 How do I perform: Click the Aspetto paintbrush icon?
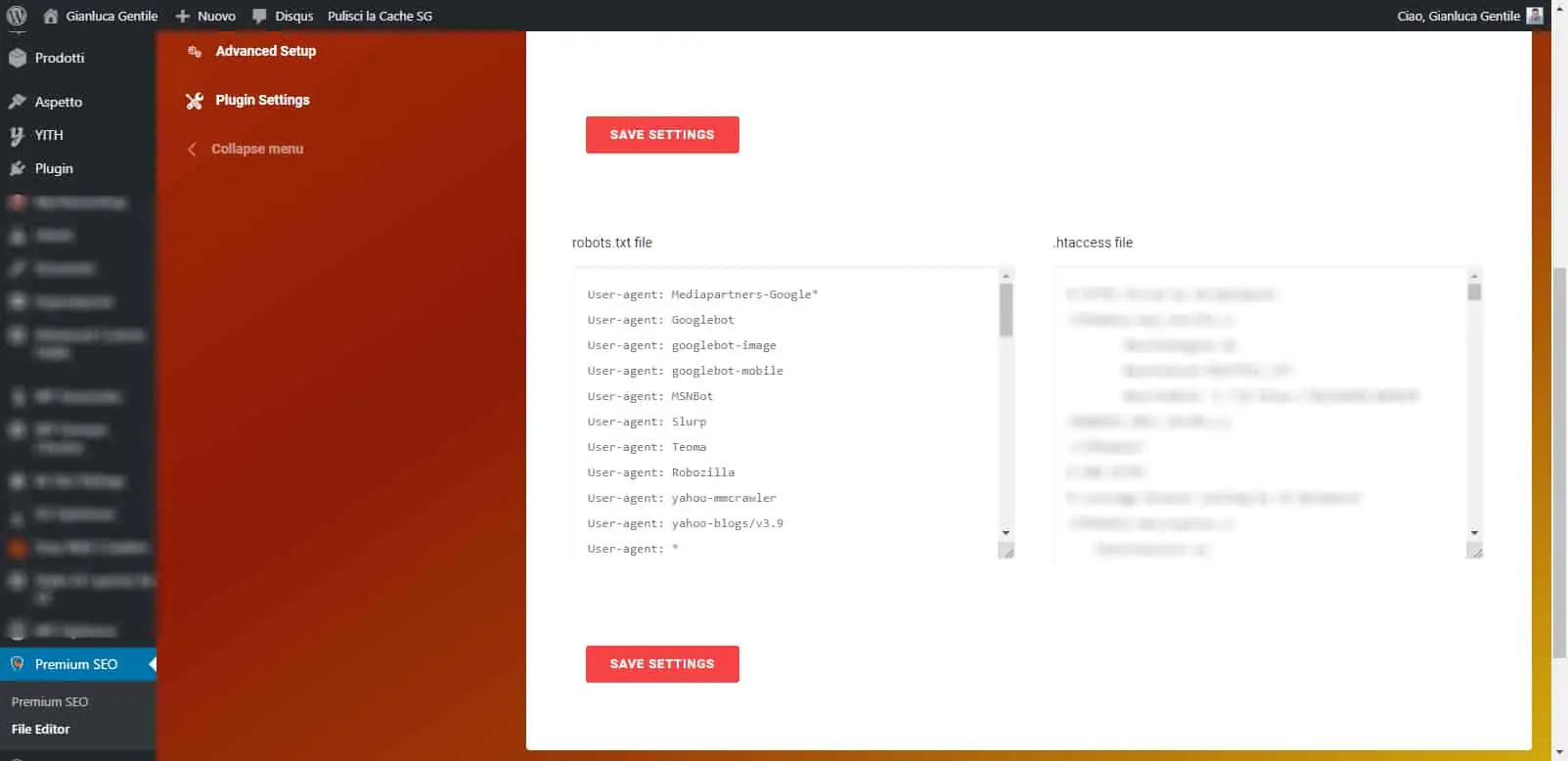(17, 102)
